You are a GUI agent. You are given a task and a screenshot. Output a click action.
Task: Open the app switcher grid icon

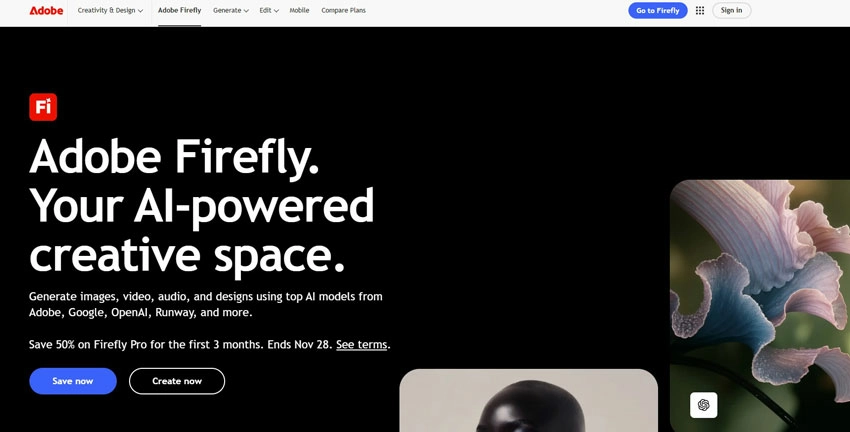point(700,10)
